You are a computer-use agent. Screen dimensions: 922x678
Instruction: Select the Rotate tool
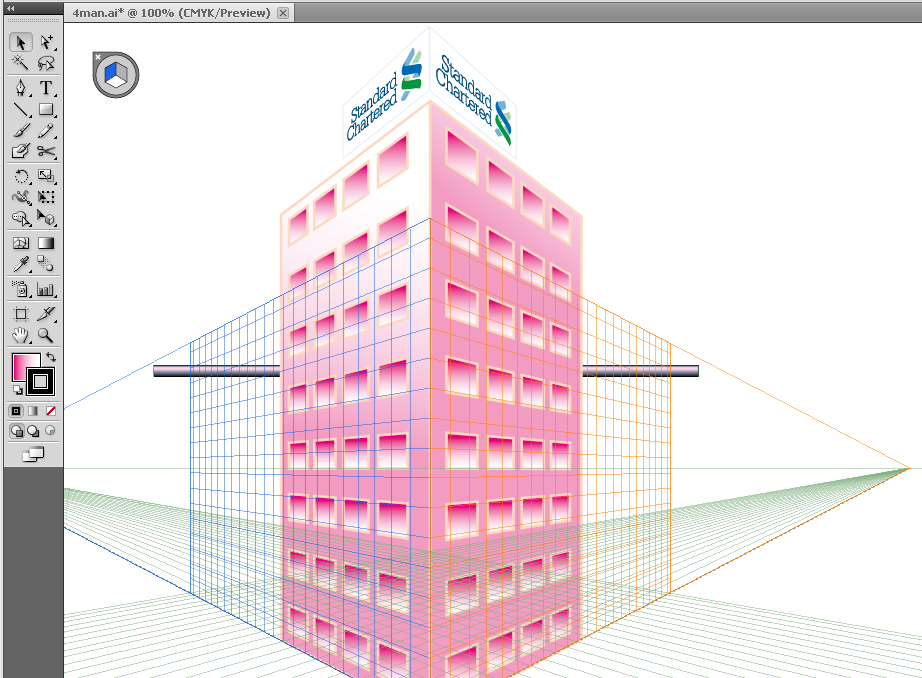tap(21, 176)
